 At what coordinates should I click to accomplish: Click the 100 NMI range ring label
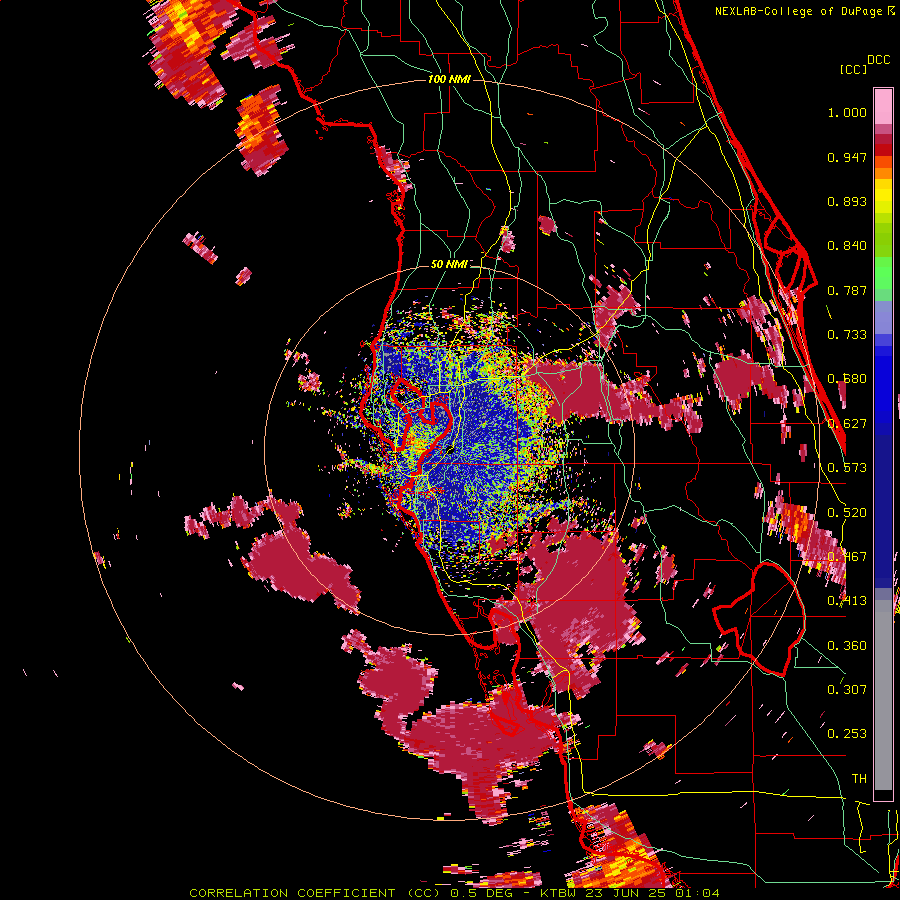[449, 79]
